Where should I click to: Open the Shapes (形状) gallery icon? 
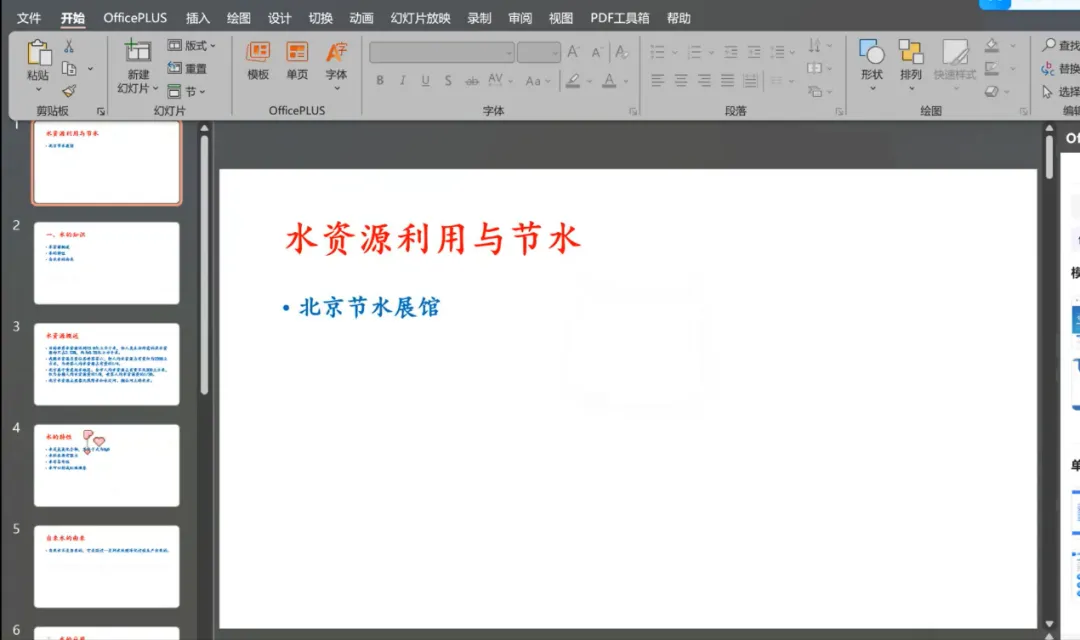pos(872,52)
